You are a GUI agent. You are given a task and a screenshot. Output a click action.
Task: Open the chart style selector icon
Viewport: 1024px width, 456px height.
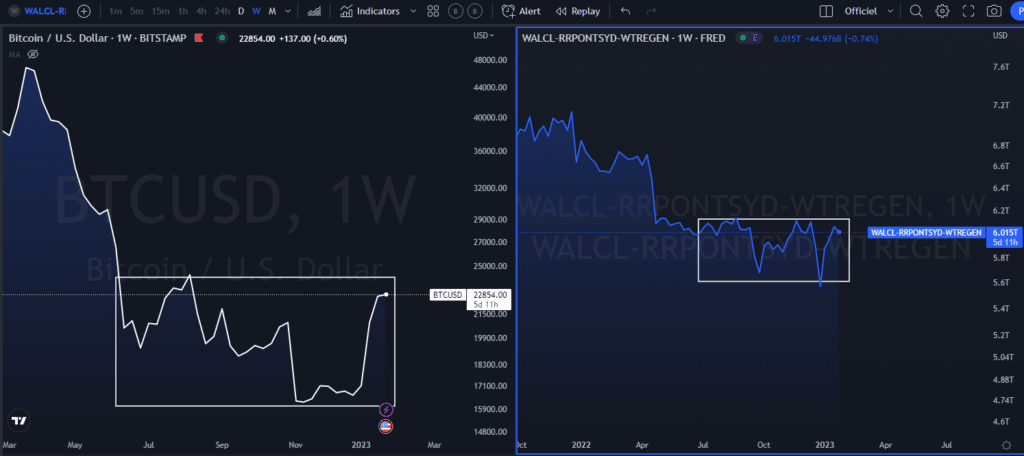pyautogui.click(x=315, y=11)
